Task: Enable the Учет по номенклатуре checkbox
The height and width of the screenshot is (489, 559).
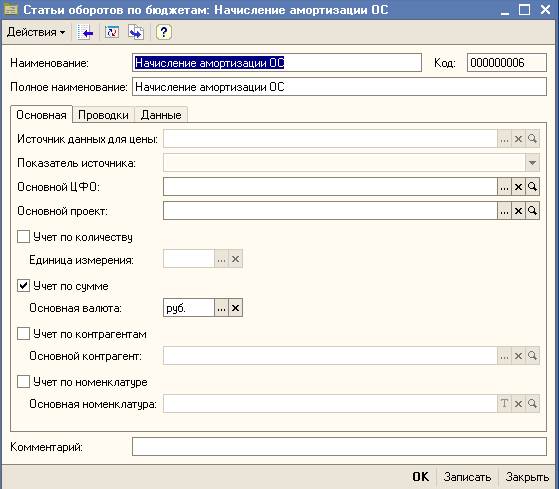Action: click(x=24, y=381)
